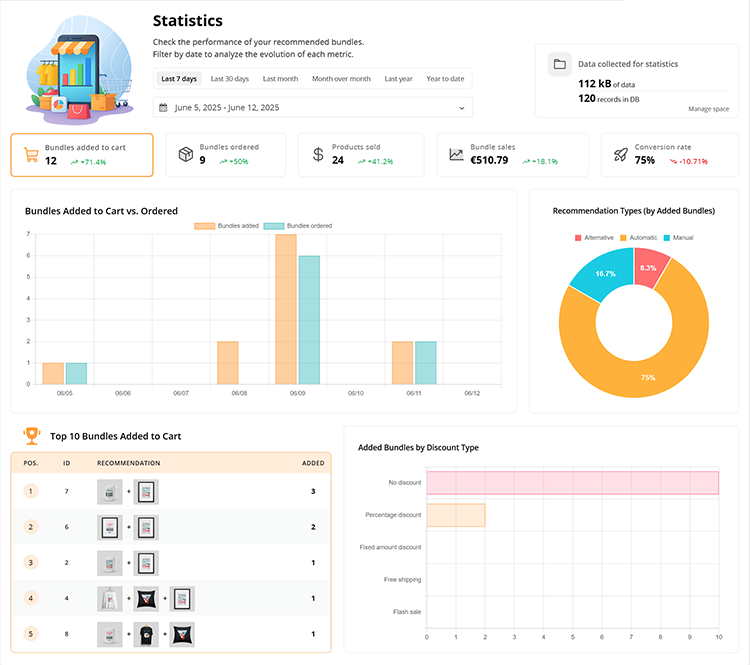
Task: Click the position 3 badge in top bundles
Action: pyautogui.click(x=31, y=563)
